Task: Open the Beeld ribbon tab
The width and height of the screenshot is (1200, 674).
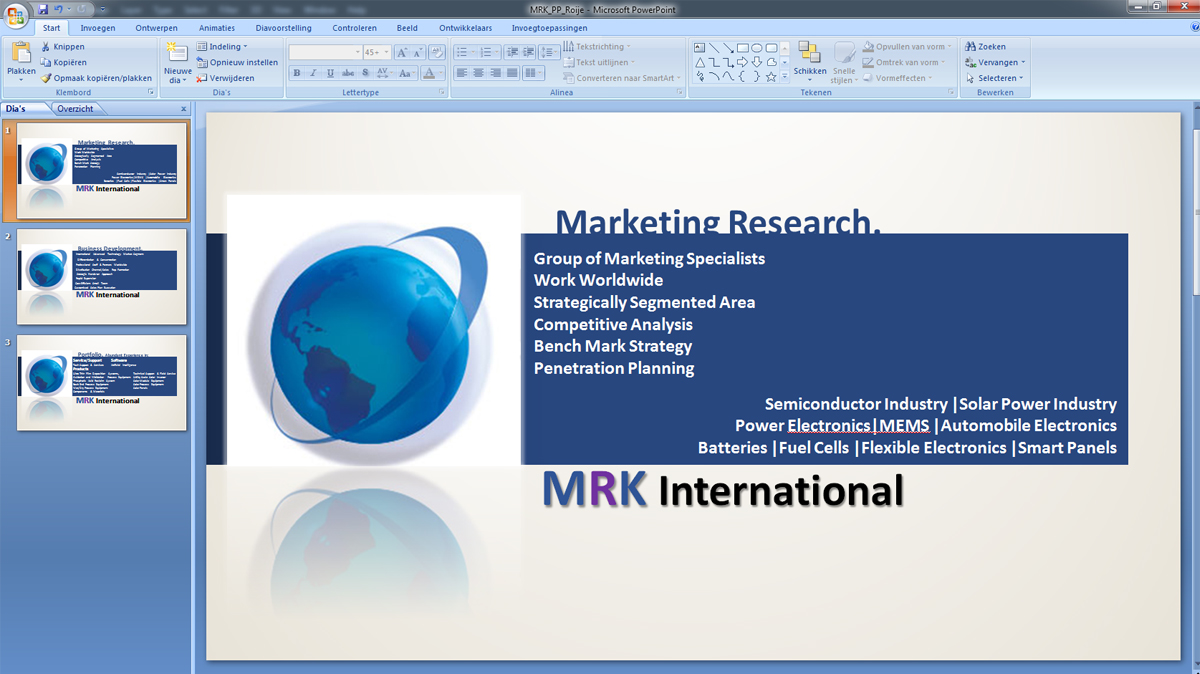Action: pos(407,28)
